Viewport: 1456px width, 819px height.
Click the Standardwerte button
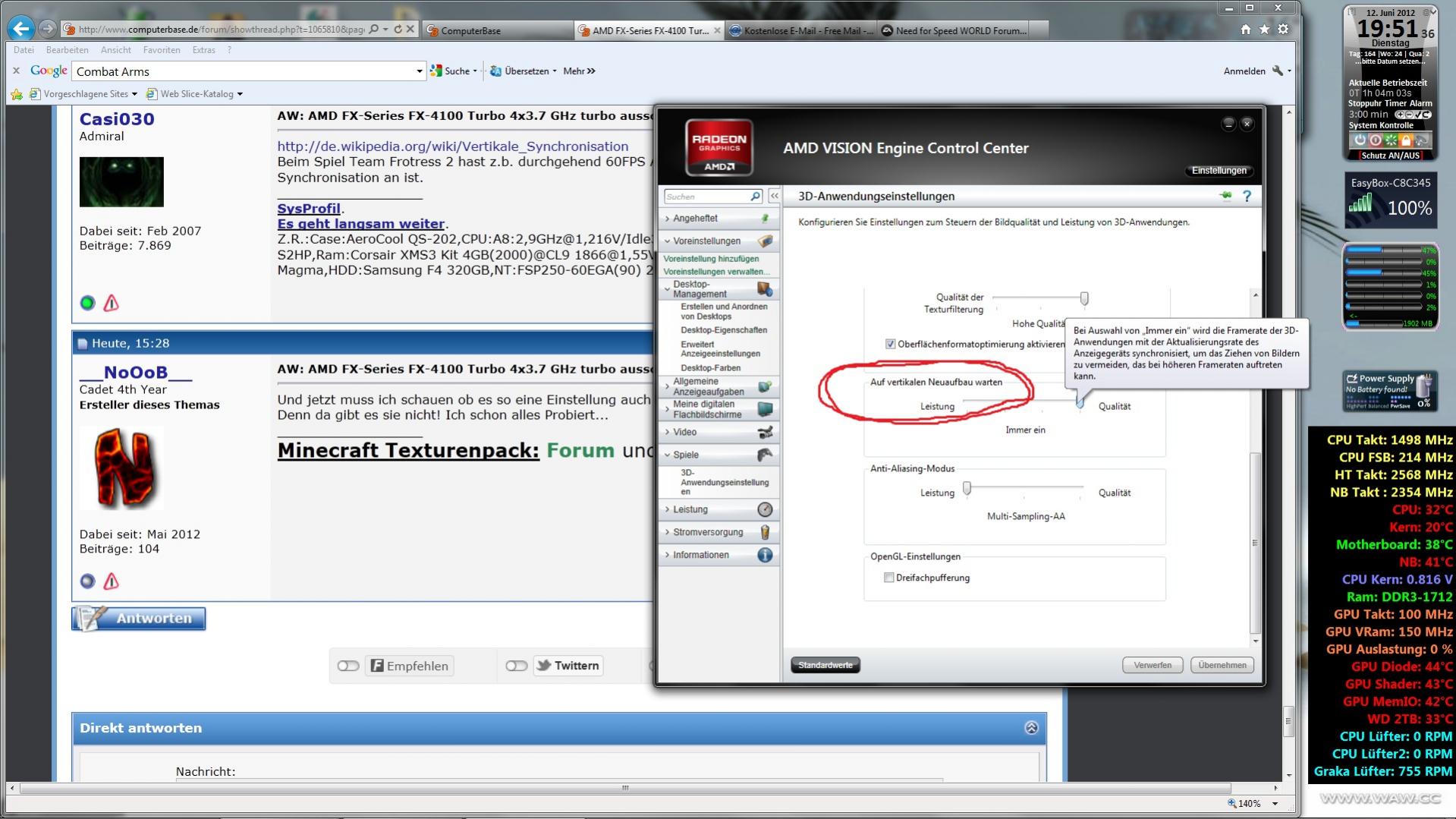coord(825,666)
